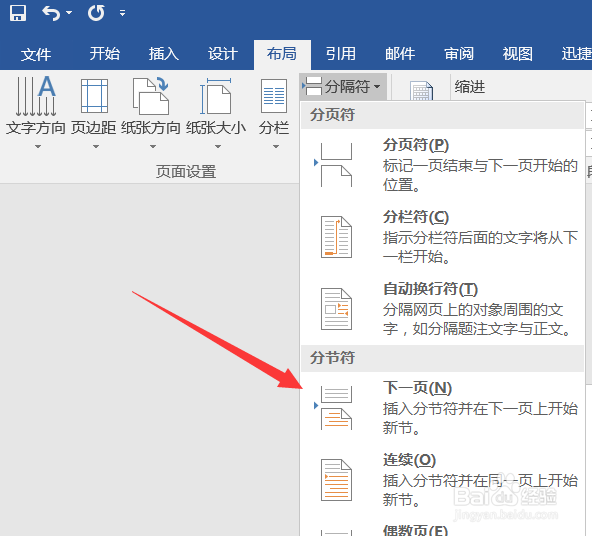This screenshot has height=536, width=592.
Task: Switch to the 开始 tab
Action: coord(105,54)
